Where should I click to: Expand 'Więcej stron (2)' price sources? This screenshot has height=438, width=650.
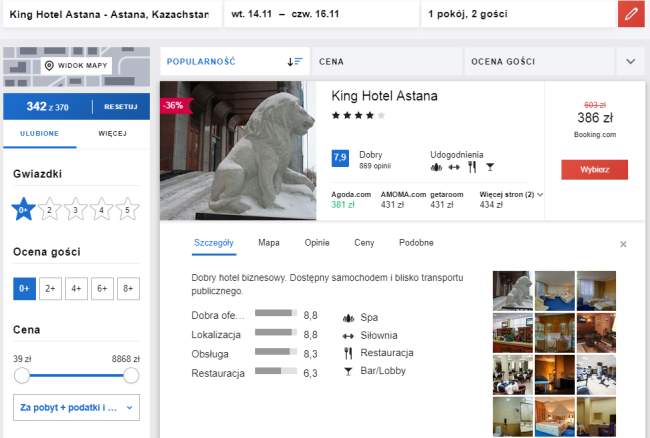click(x=511, y=194)
